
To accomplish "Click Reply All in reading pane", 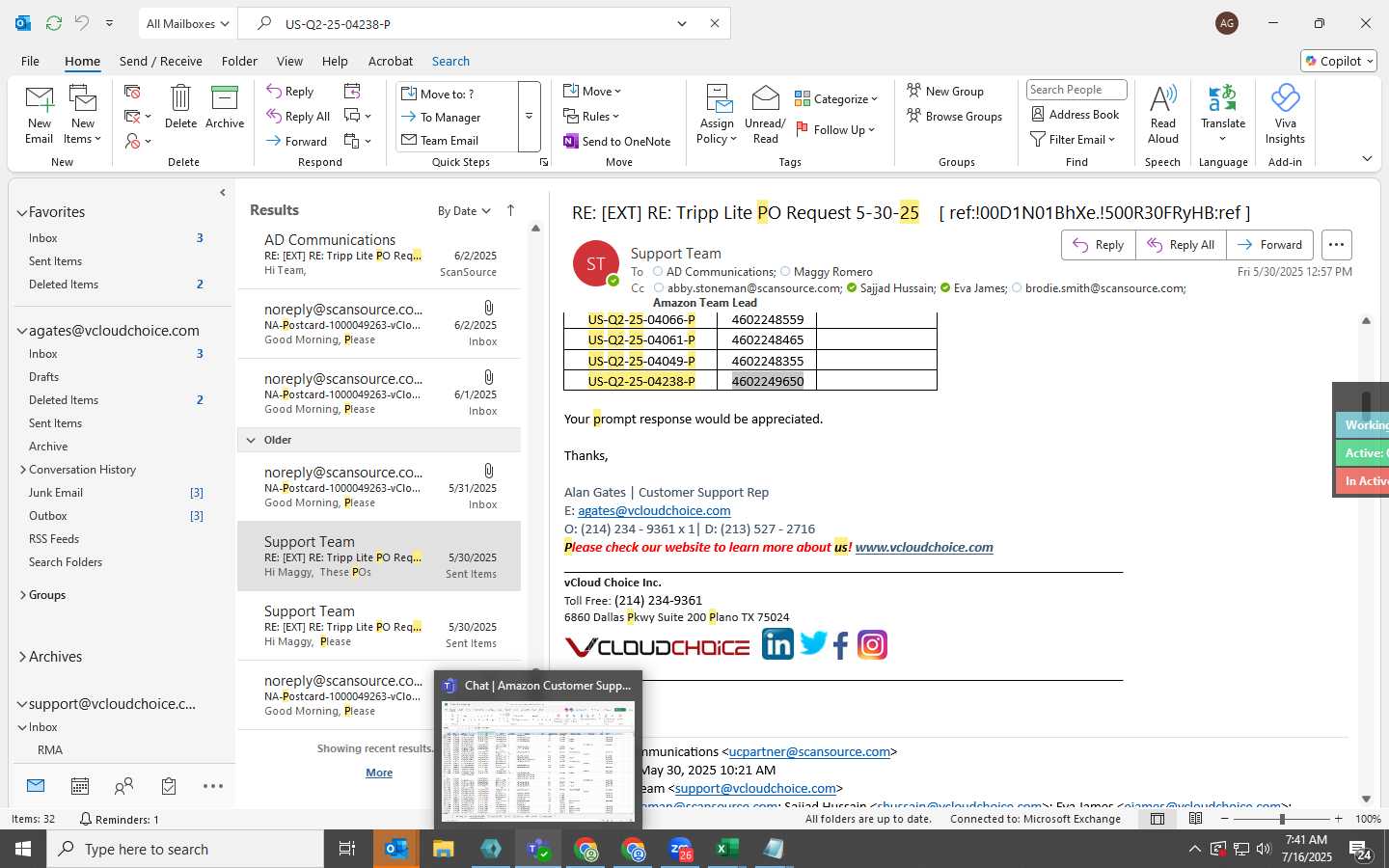I will (1181, 245).
